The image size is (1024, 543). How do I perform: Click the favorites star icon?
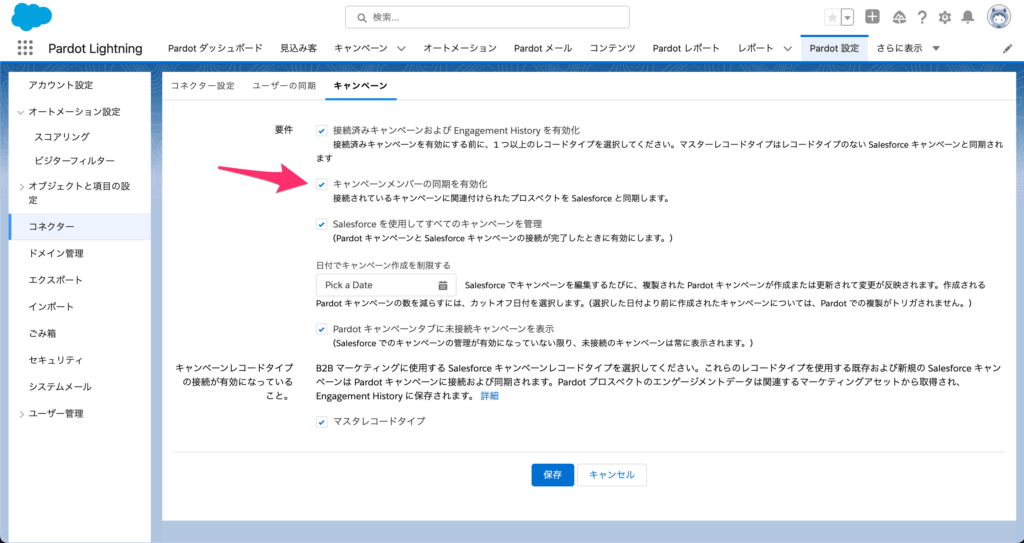832,18
